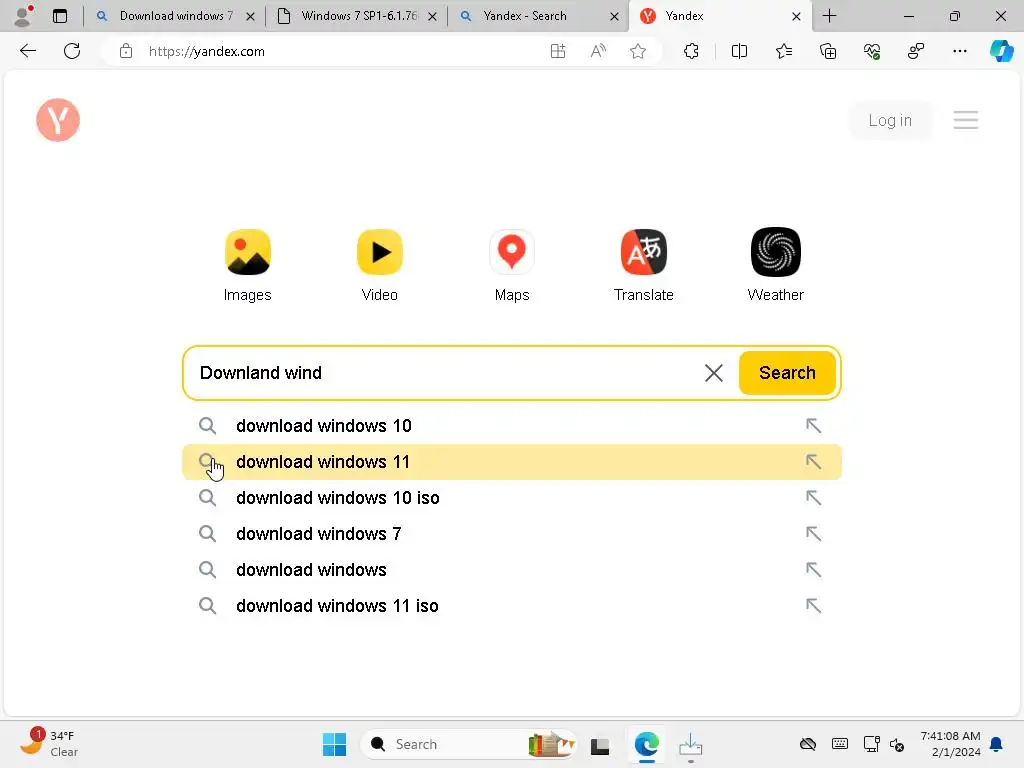Close the active Yandex tab
The height and width of the screenshot is (768, 1024).
[x=796, y=16]
